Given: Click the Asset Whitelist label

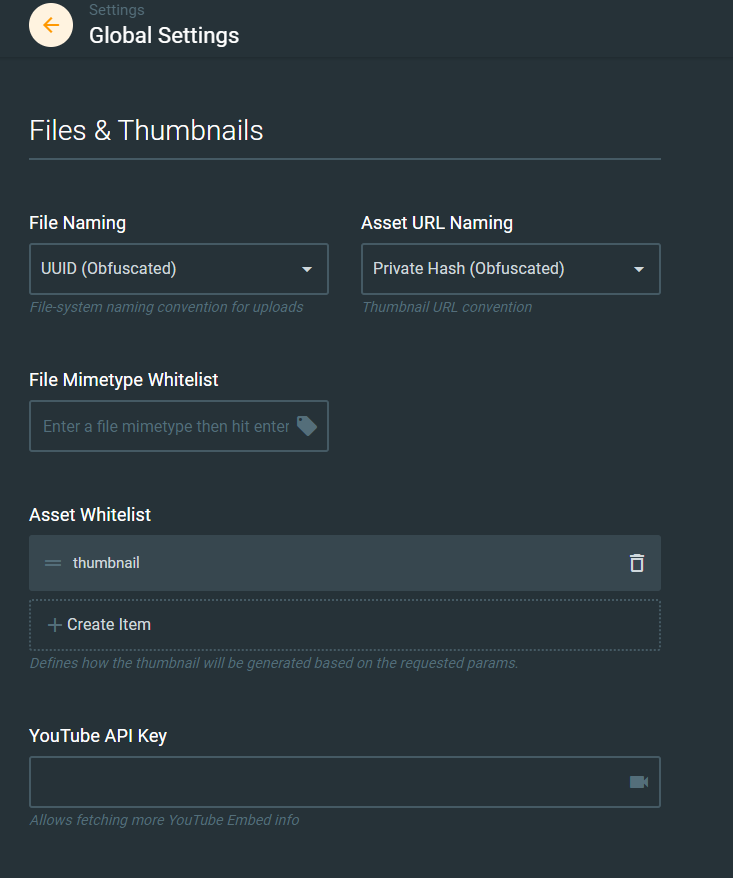Looking at the screenshot, I should tap(90, 515).
